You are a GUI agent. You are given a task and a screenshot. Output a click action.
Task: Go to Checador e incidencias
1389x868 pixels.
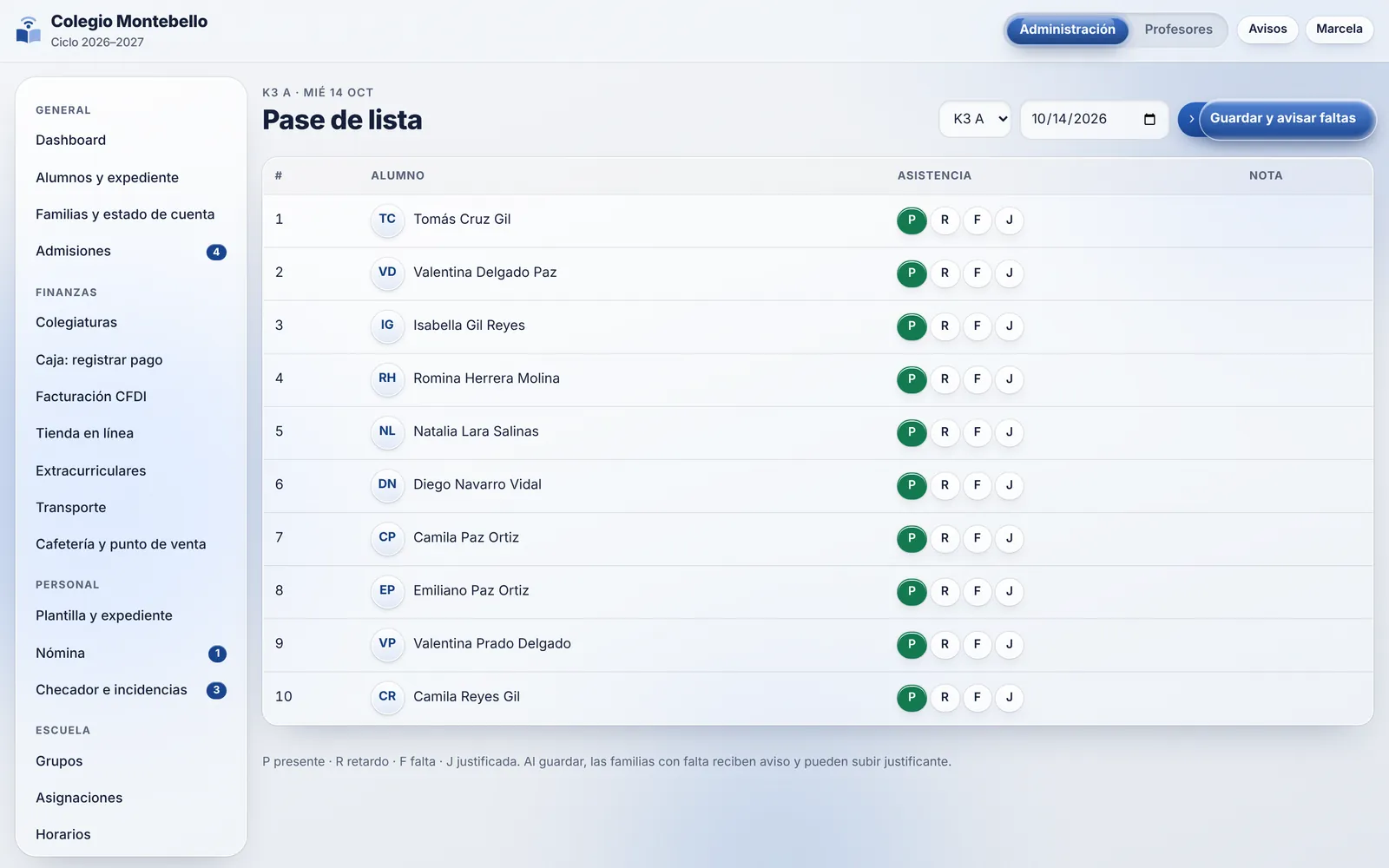[x=131, y=690]
